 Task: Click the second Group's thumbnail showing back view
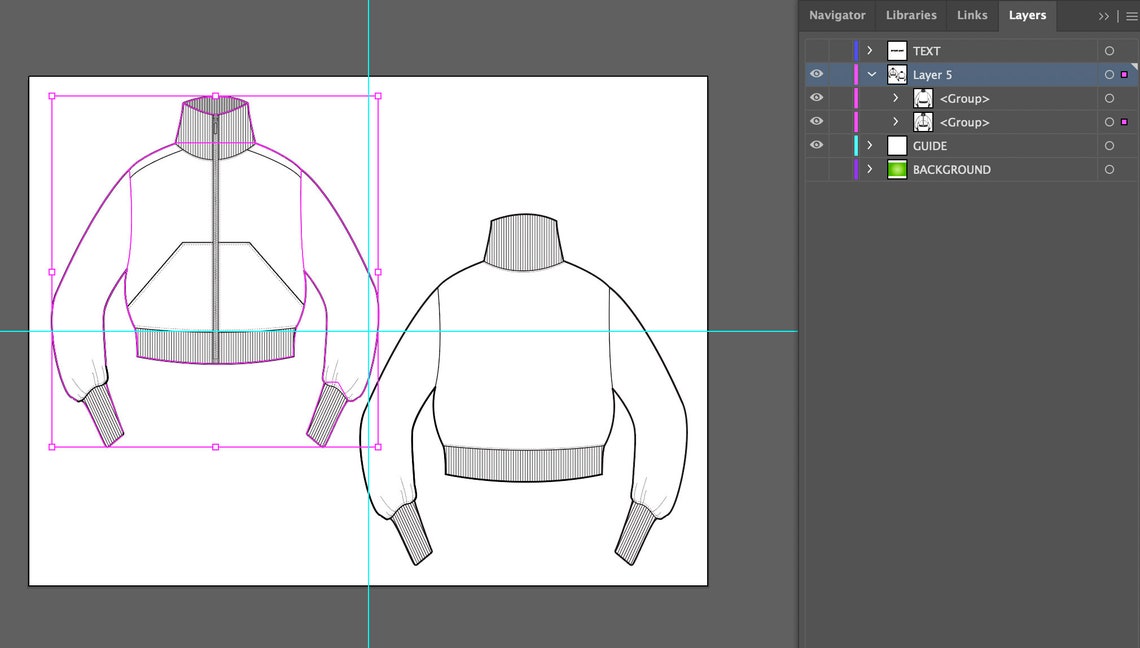coord(922,121)
